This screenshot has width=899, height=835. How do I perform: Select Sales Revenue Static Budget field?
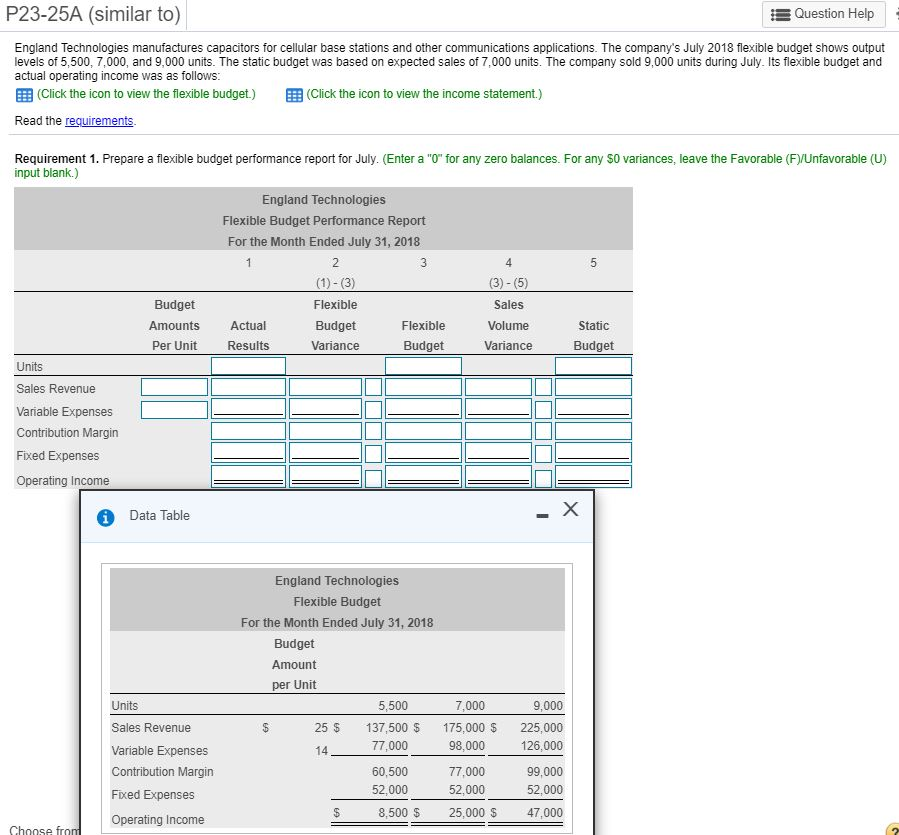click(x=593, y=387)
